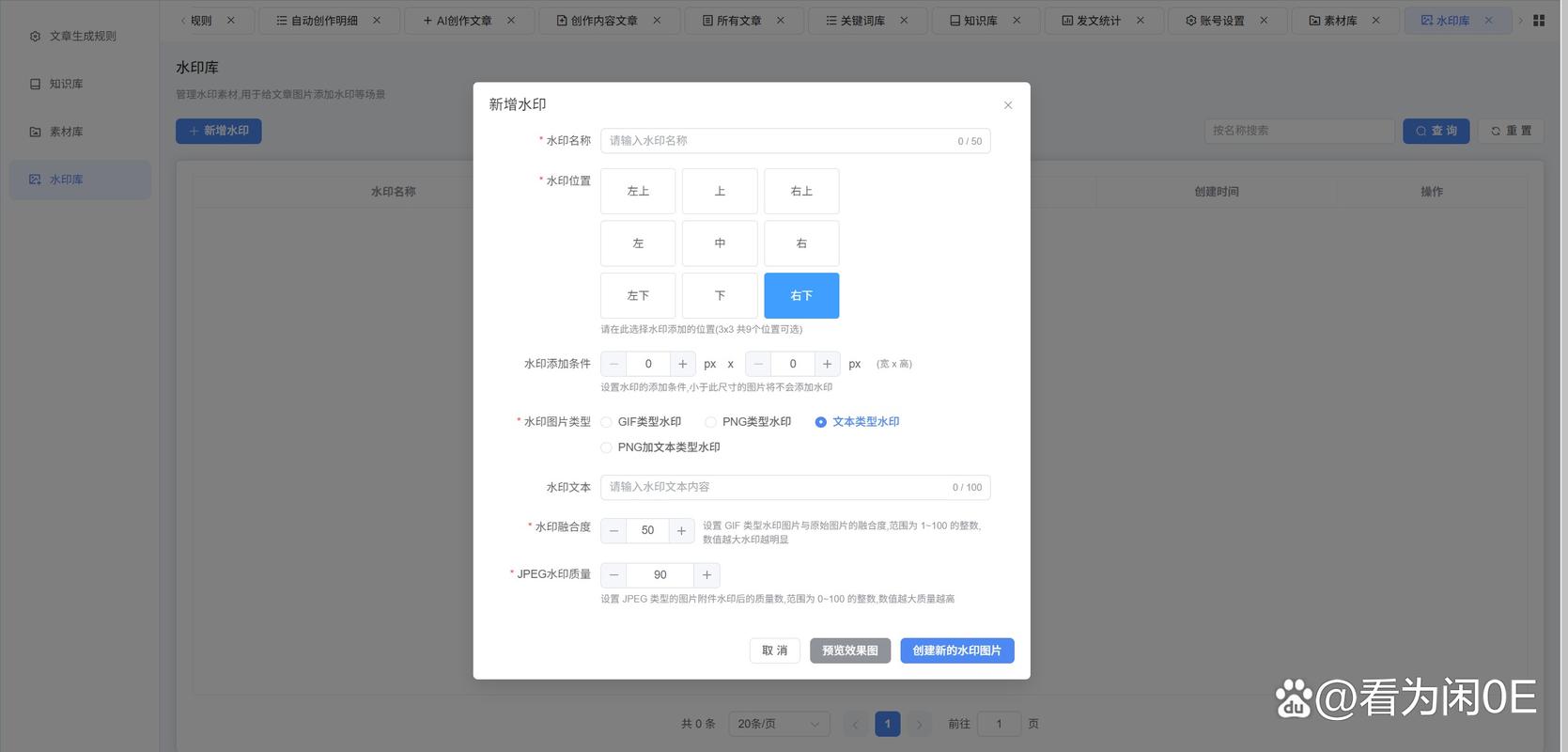The width and height of the screenshot is (1568, 752).
Task: Close the 发文统计 tab
Action: 1141,21
